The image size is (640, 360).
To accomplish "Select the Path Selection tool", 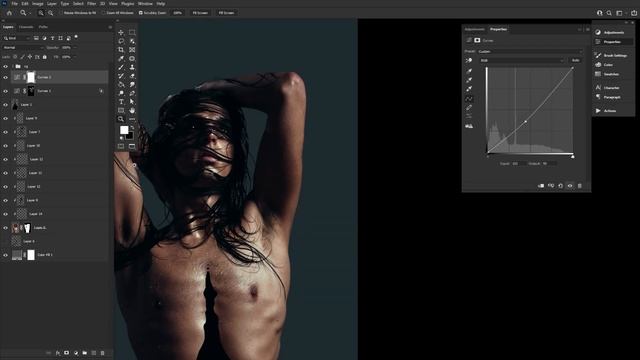I will (132, 102).
